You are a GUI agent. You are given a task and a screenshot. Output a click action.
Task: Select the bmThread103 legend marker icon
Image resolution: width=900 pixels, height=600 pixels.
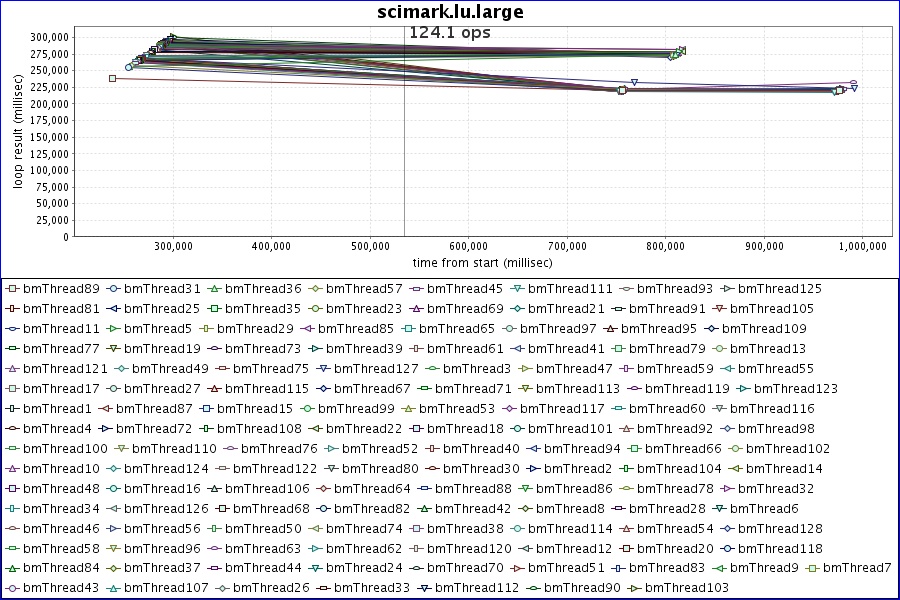tap(634, 588)
